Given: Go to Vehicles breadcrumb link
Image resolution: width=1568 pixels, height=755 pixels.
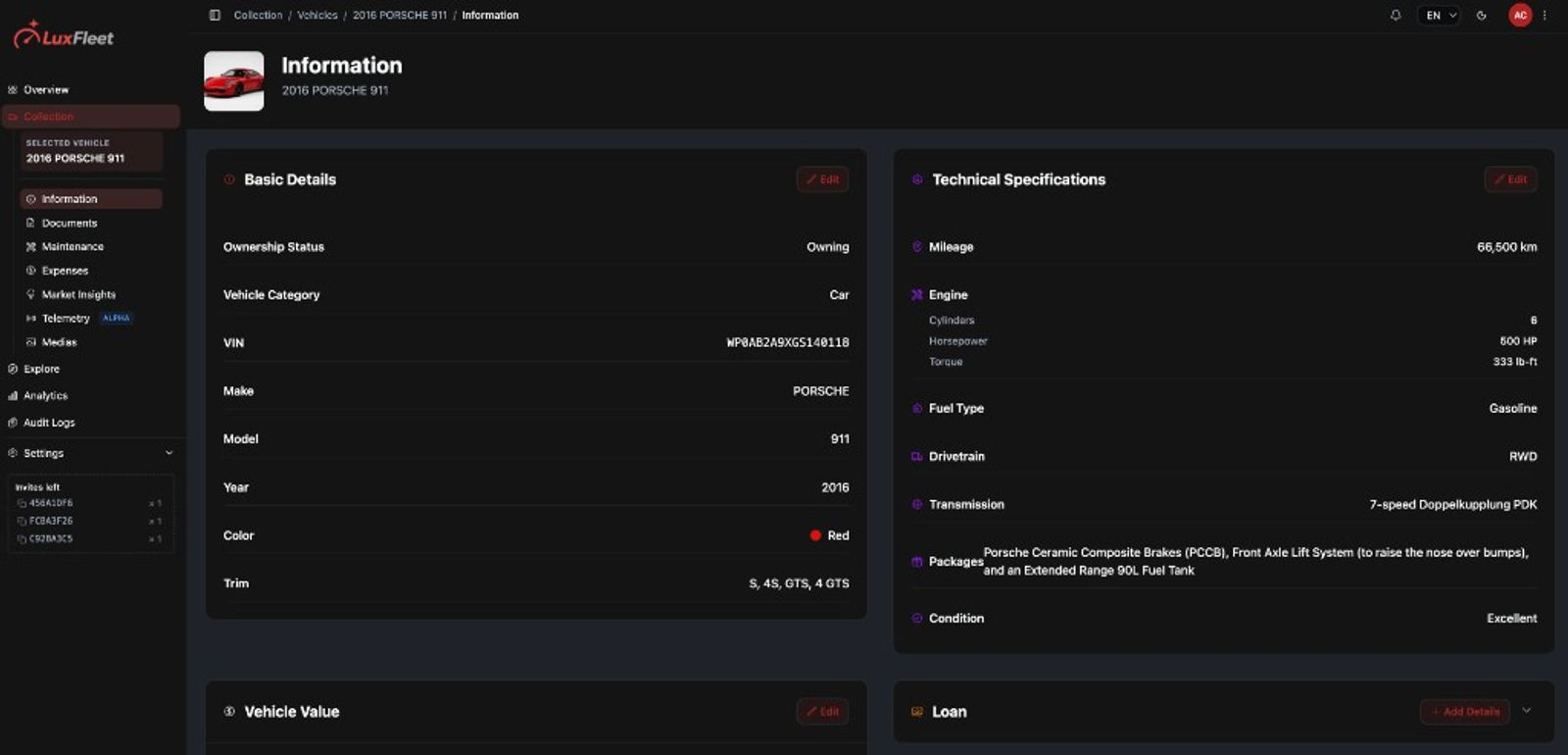Looking at the screenshot, I should point(318,15).
